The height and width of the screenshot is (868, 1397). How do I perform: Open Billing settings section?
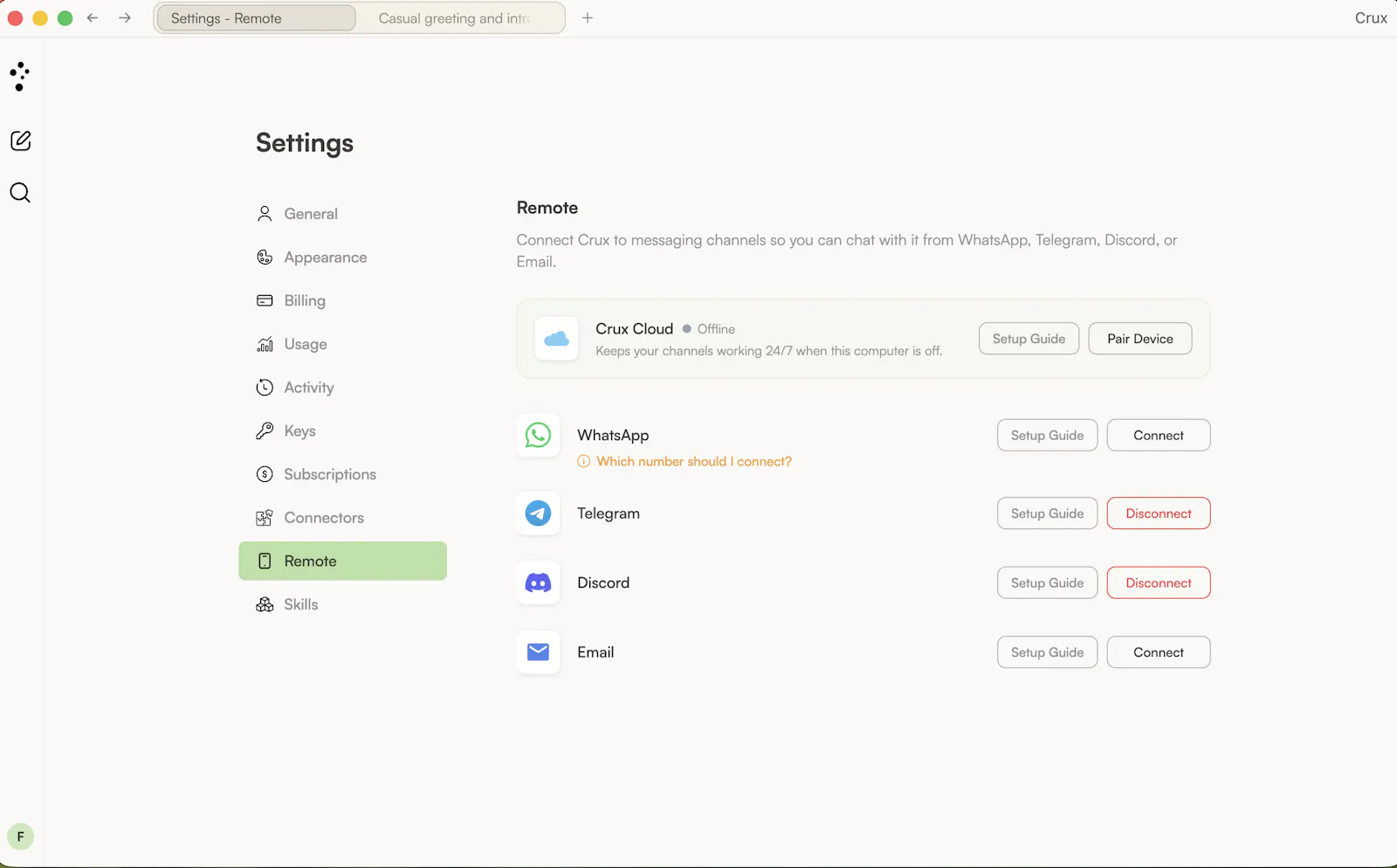tap(342, 300)
